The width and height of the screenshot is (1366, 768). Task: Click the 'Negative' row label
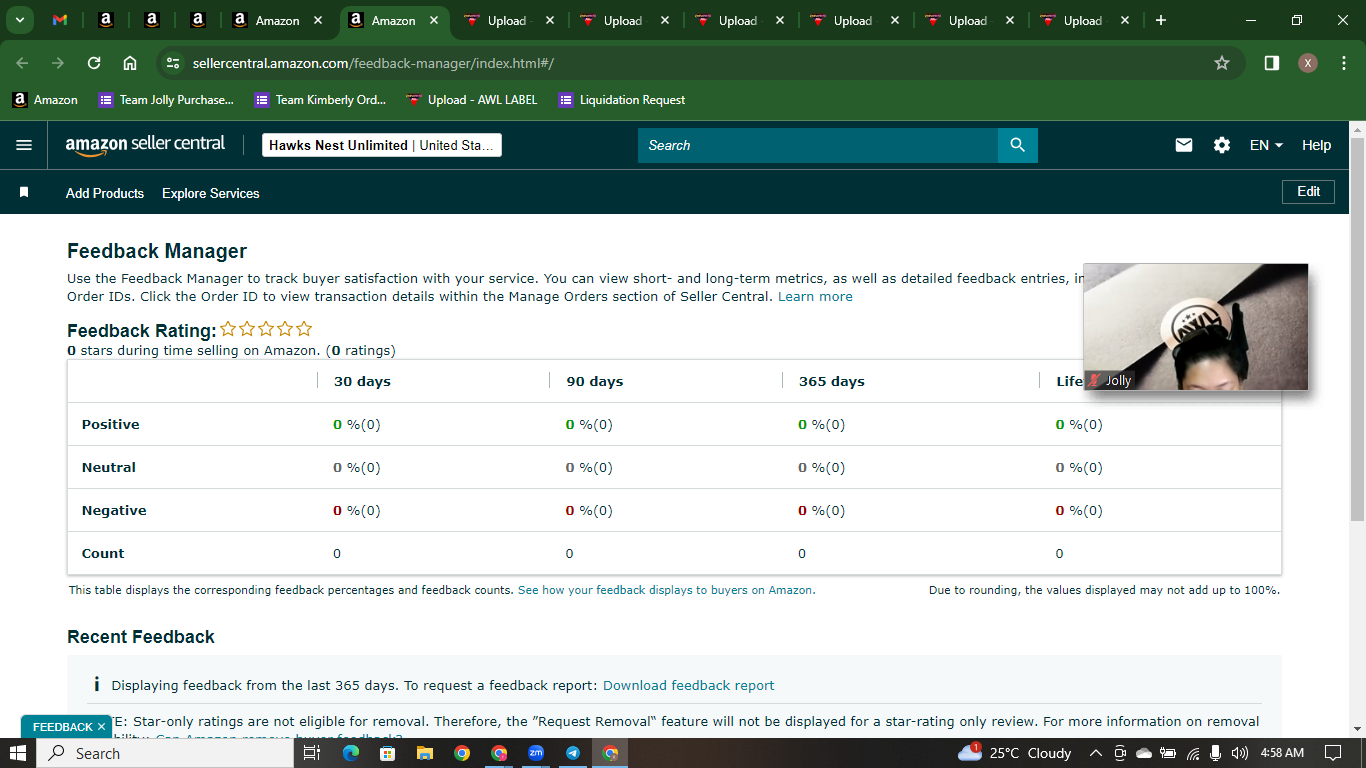114,510
